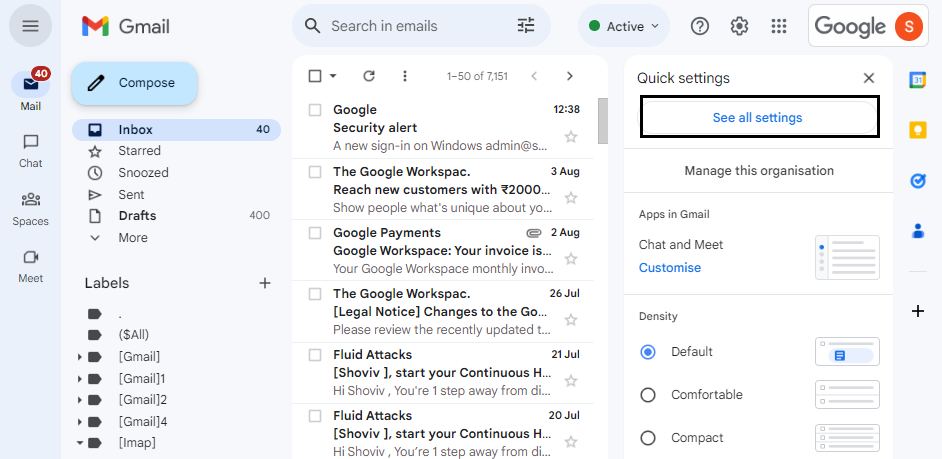Refresh the inbox
The height and width of the screenshot is (459, 942).
[369, 76]
